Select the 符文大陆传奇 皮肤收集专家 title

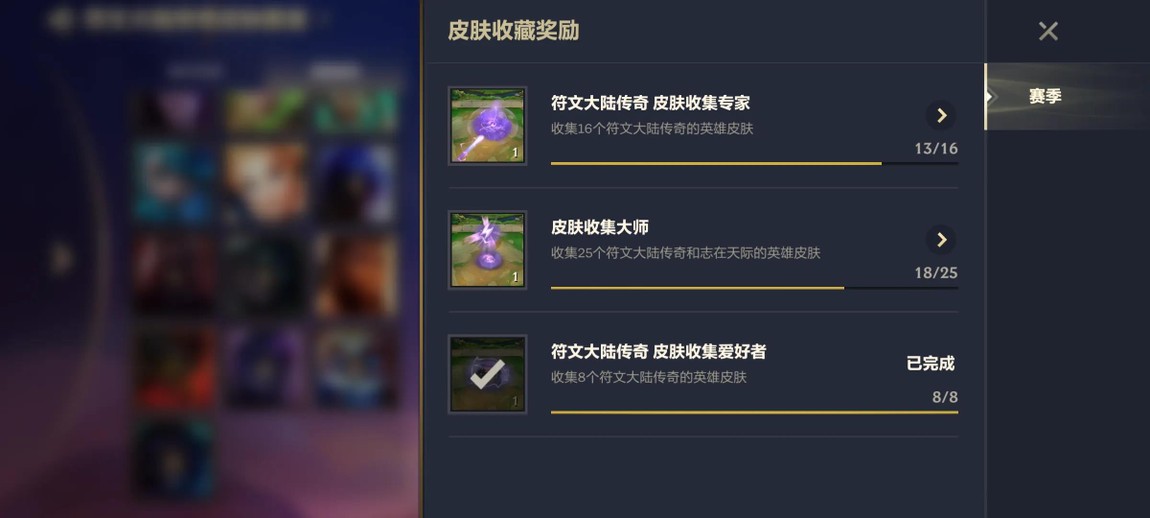pyautogui.click(x=650, y=103)
